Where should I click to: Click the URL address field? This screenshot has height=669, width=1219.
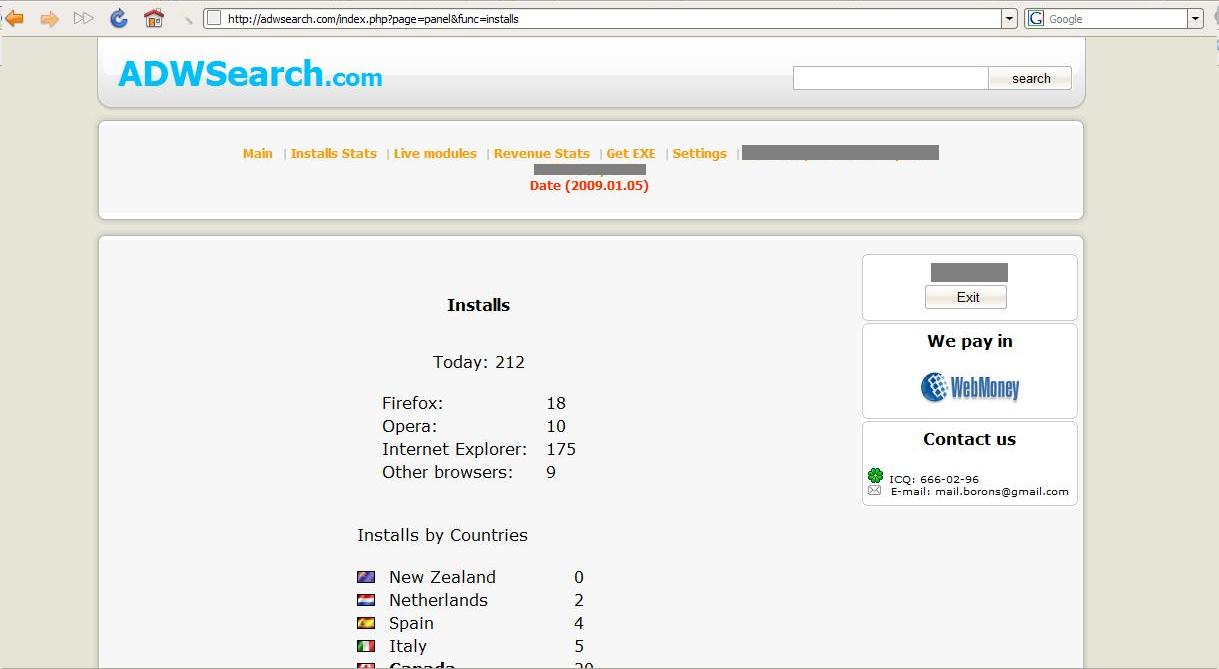612,18
